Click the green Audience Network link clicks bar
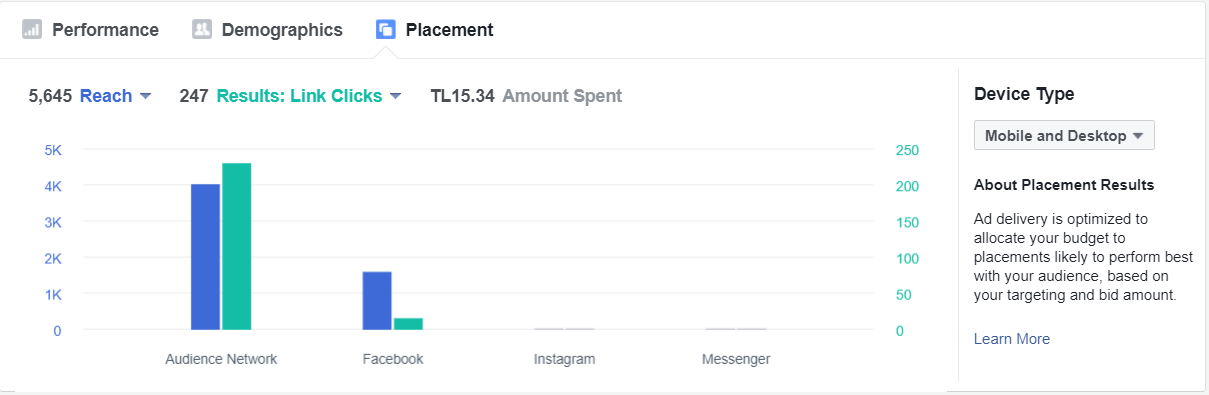The width and height of the screenshot is (1209, 395). coord(237,246)
